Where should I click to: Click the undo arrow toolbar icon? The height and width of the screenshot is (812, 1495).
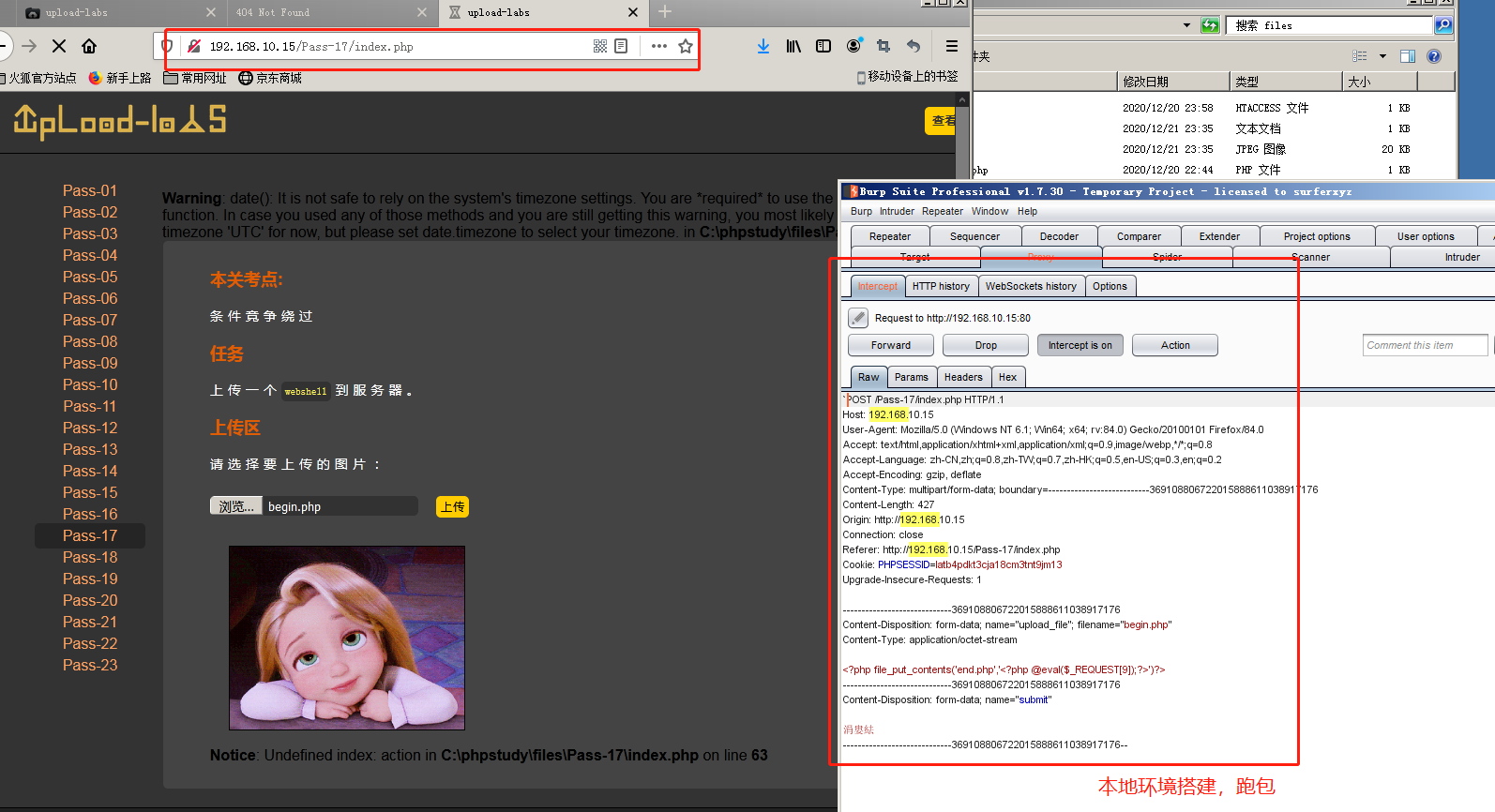[914, 46]
